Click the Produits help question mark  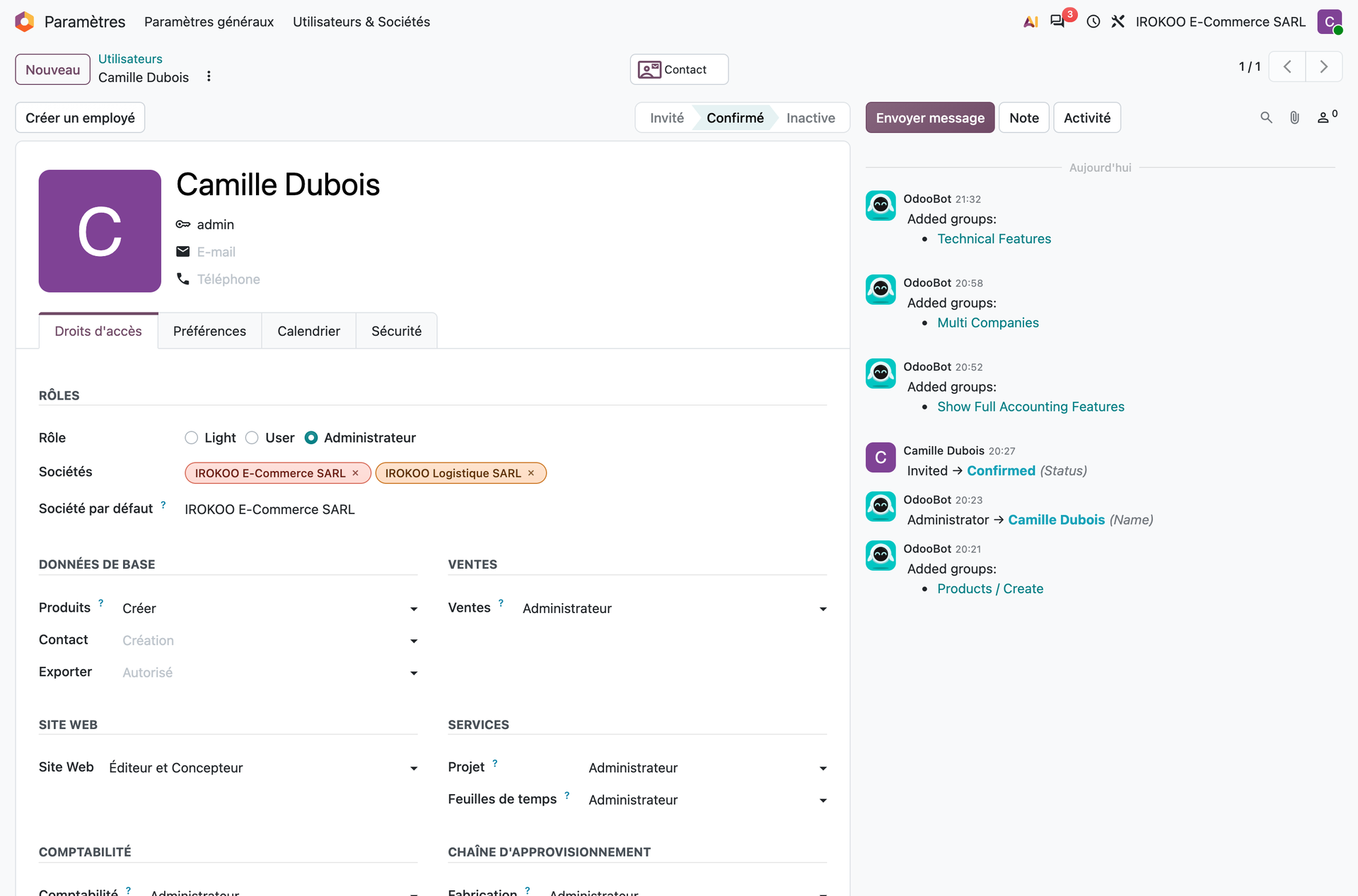click(101, 603)
